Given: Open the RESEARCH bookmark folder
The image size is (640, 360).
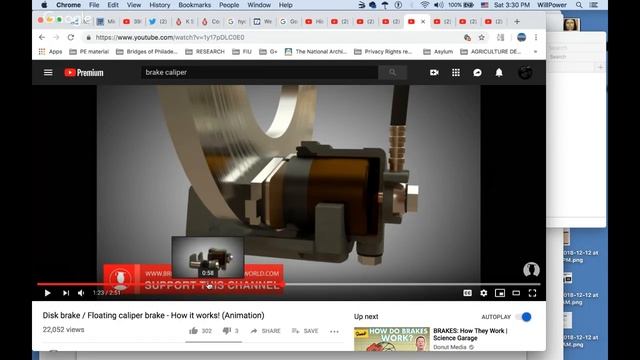Looking at the screenshot, I should click(205, 51).
